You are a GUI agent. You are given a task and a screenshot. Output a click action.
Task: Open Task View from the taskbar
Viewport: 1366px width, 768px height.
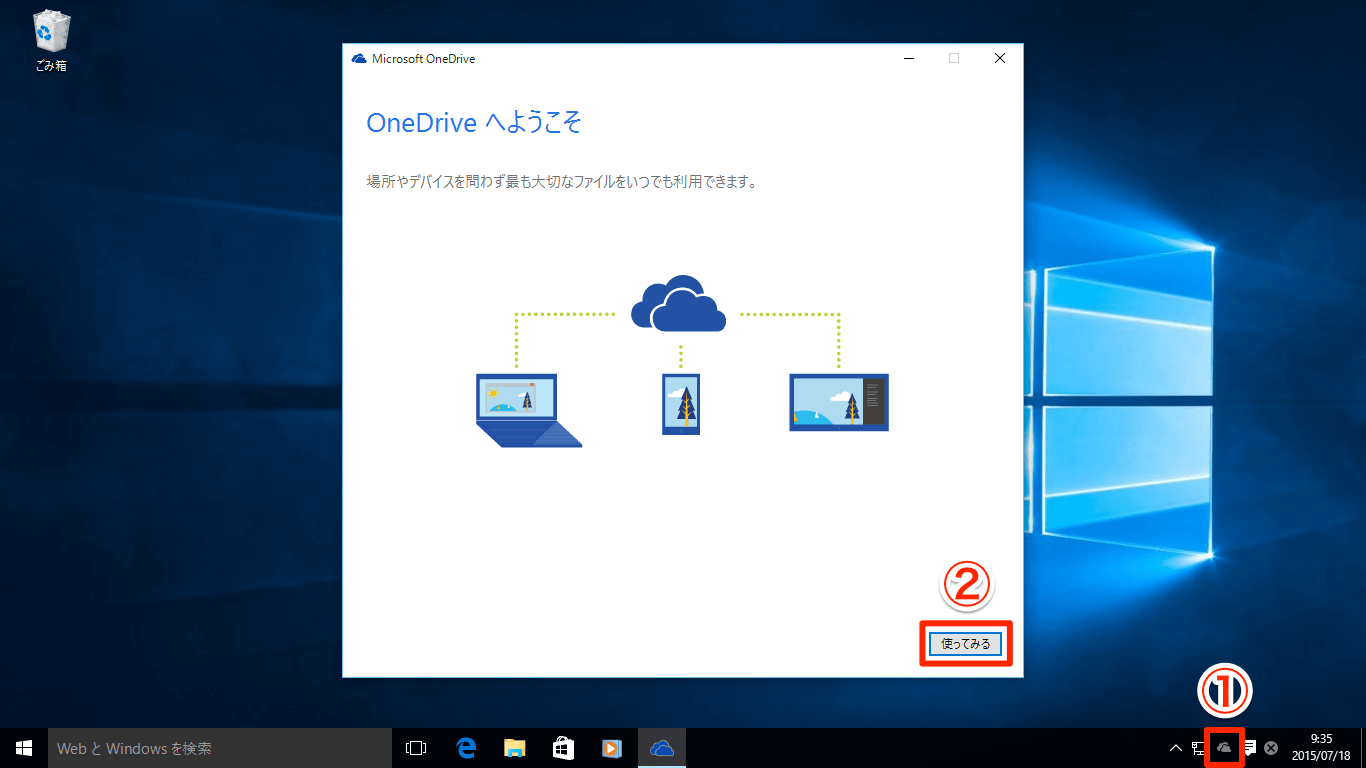pyautogui.click(x=416, y=748)
